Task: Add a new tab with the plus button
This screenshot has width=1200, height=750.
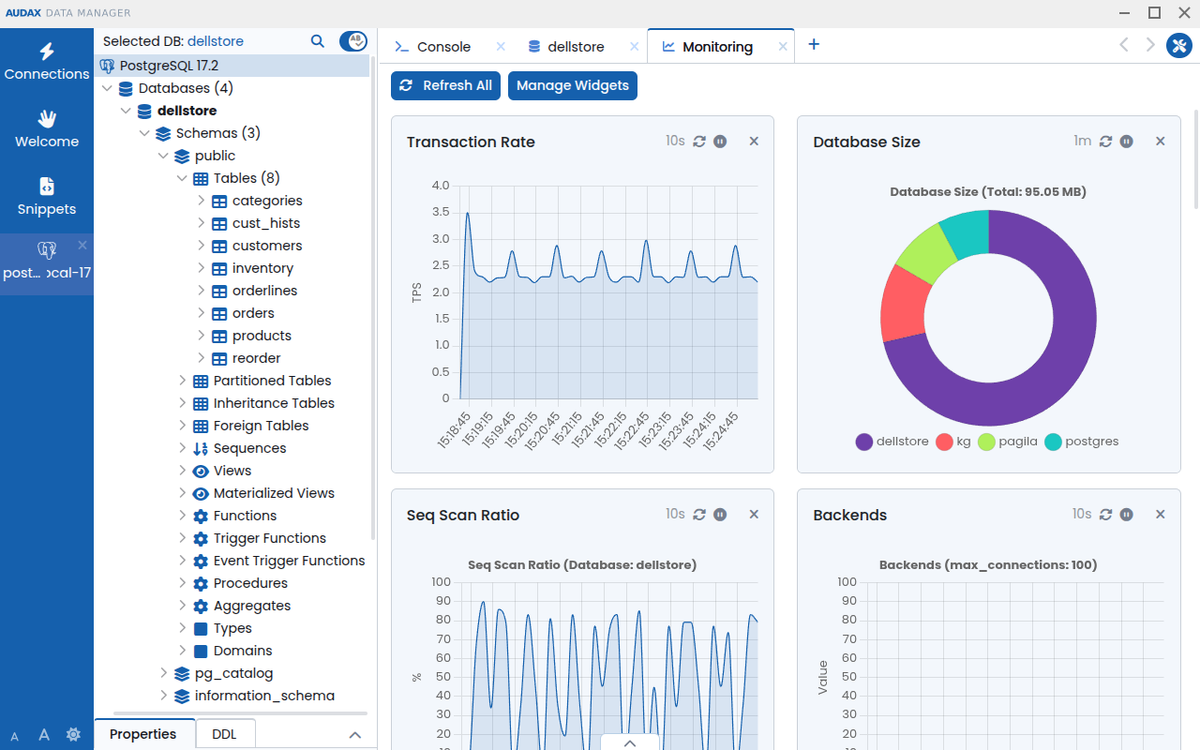Action: tap(814, 44)
